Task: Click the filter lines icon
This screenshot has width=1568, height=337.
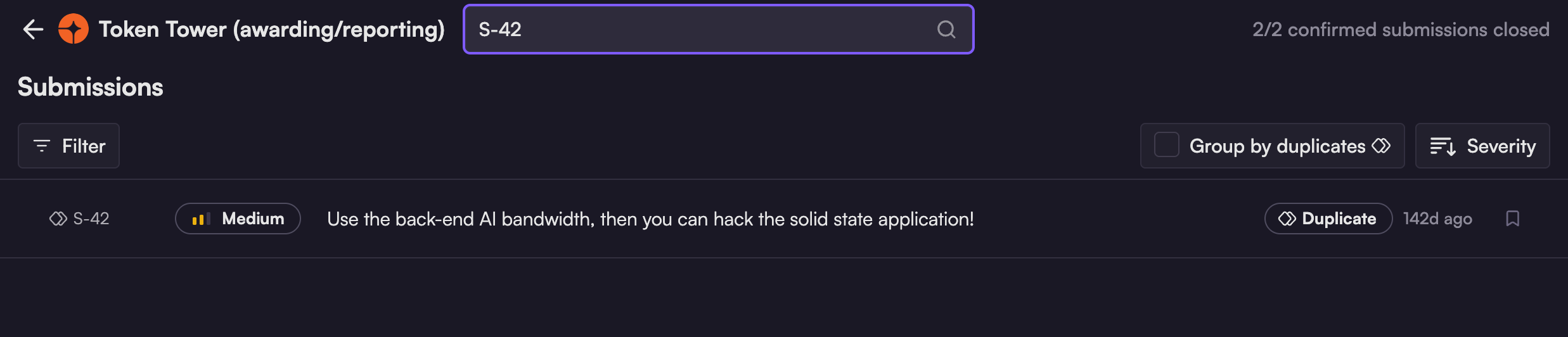Action: point(42,146)
